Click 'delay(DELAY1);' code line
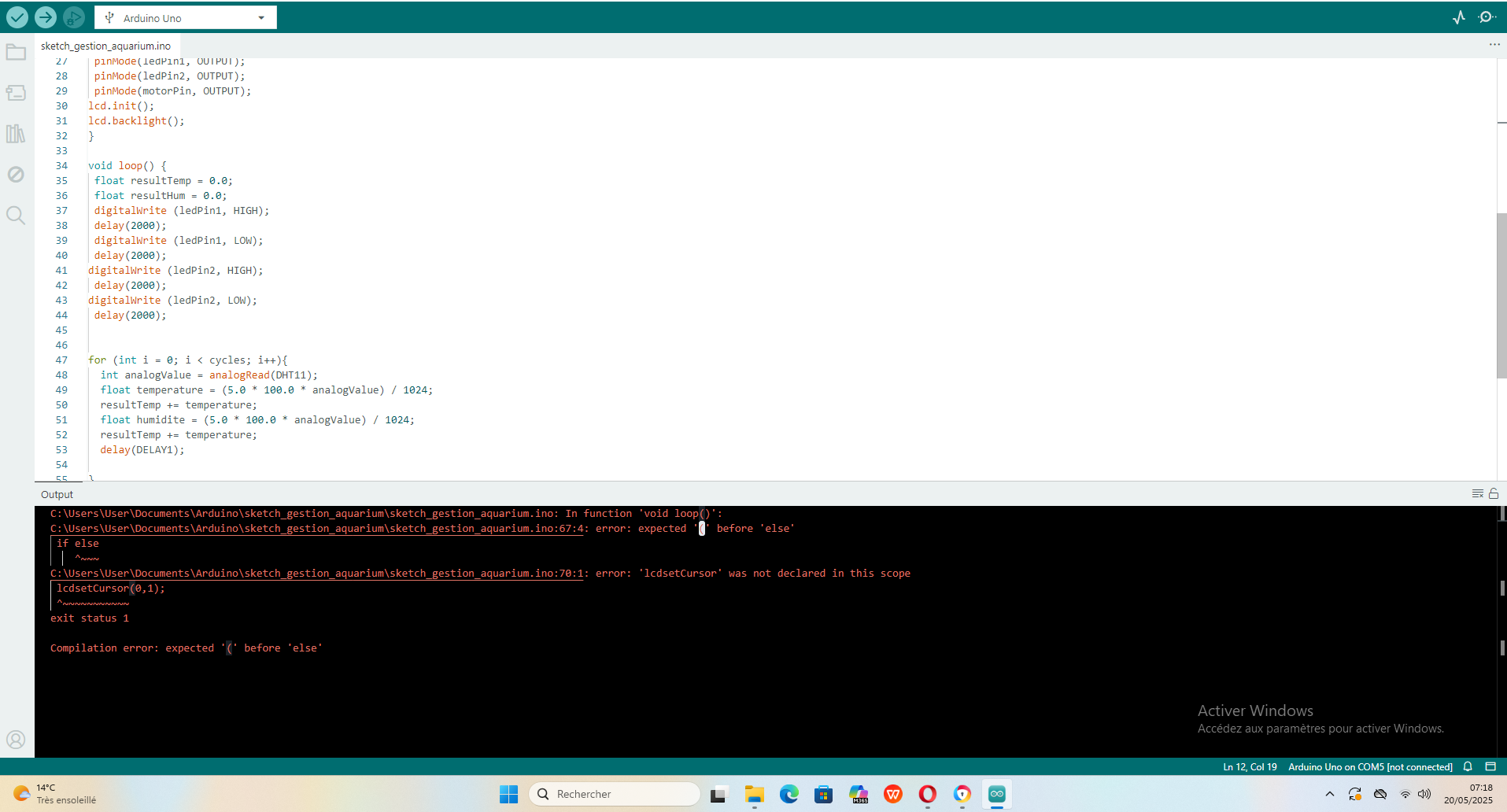Screen dimensions: 1507x812 (x=142, y=450)
